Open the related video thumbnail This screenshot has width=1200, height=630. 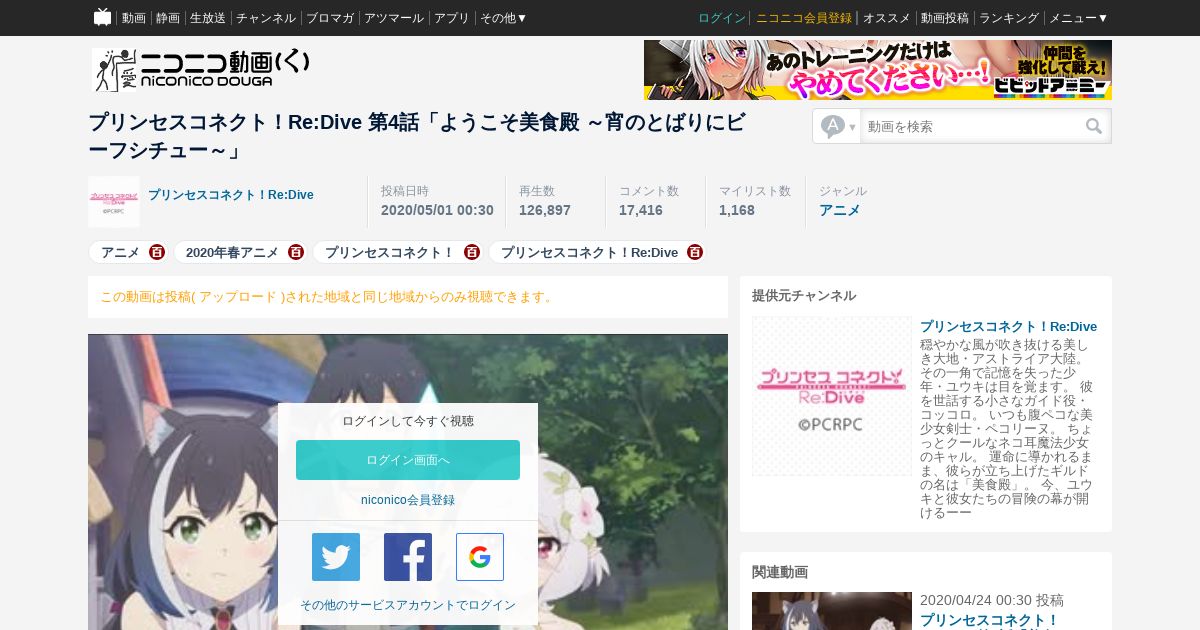tap(832, 611)
